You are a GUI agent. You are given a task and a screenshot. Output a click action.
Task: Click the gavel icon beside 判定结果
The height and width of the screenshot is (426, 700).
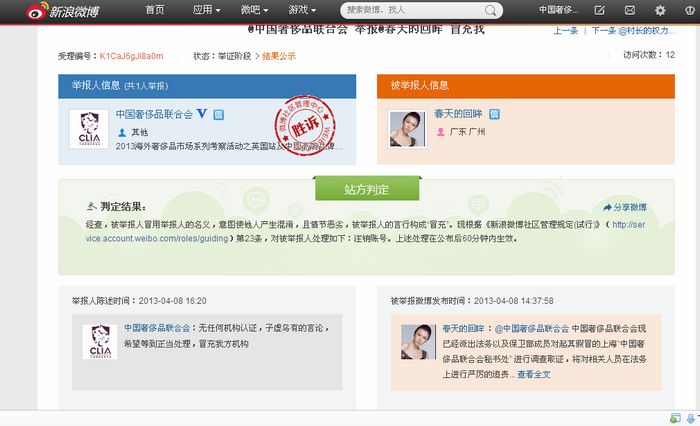click(92, 206)
